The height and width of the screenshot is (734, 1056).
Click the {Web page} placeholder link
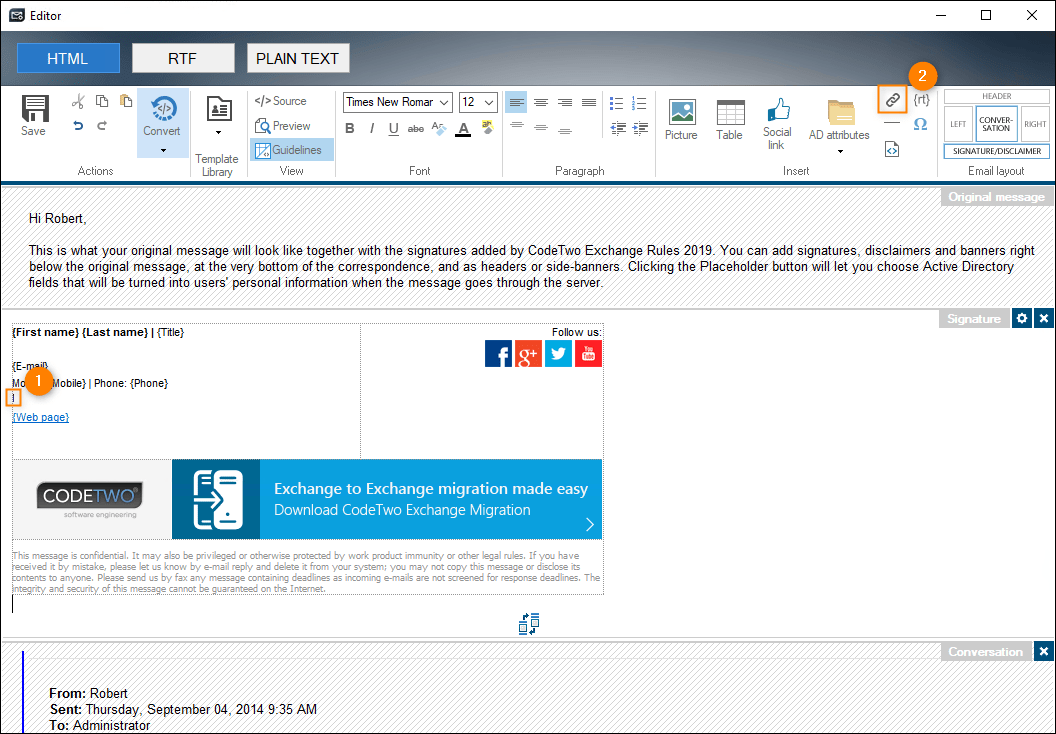40,417
